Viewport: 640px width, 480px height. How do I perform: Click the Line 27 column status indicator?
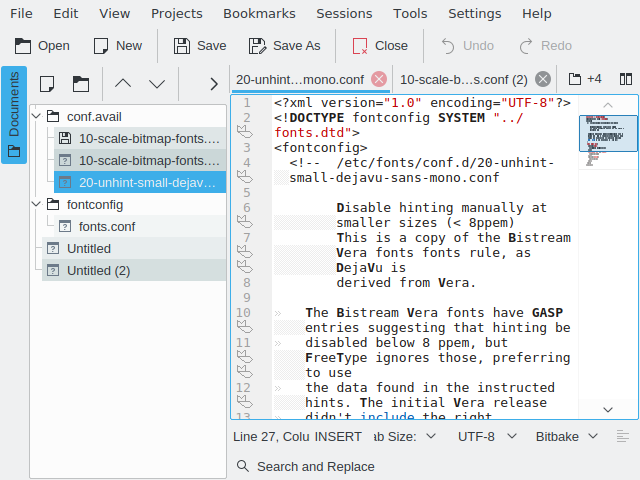pos(271,437)
